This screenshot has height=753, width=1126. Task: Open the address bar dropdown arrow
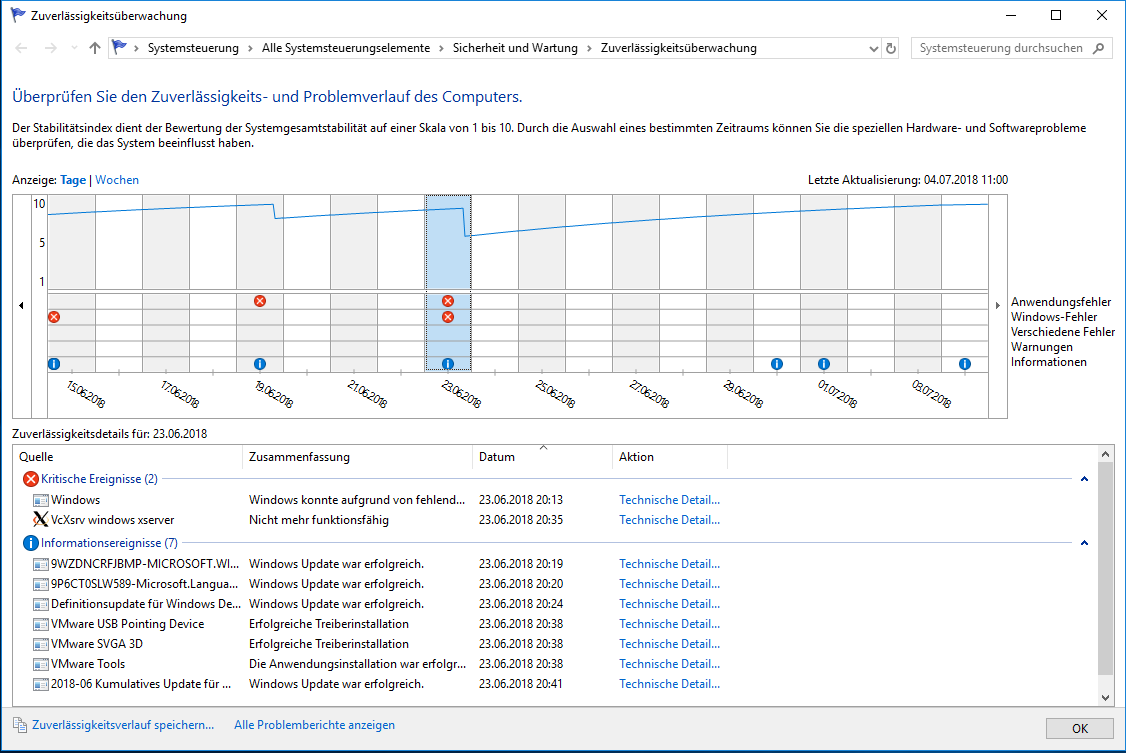coord(871,47)
